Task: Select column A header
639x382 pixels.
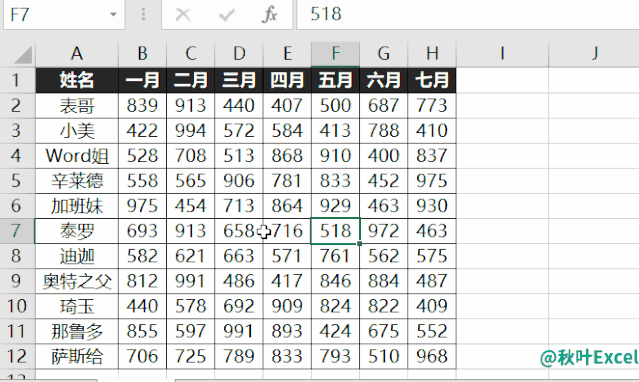Action: point(77,54)
